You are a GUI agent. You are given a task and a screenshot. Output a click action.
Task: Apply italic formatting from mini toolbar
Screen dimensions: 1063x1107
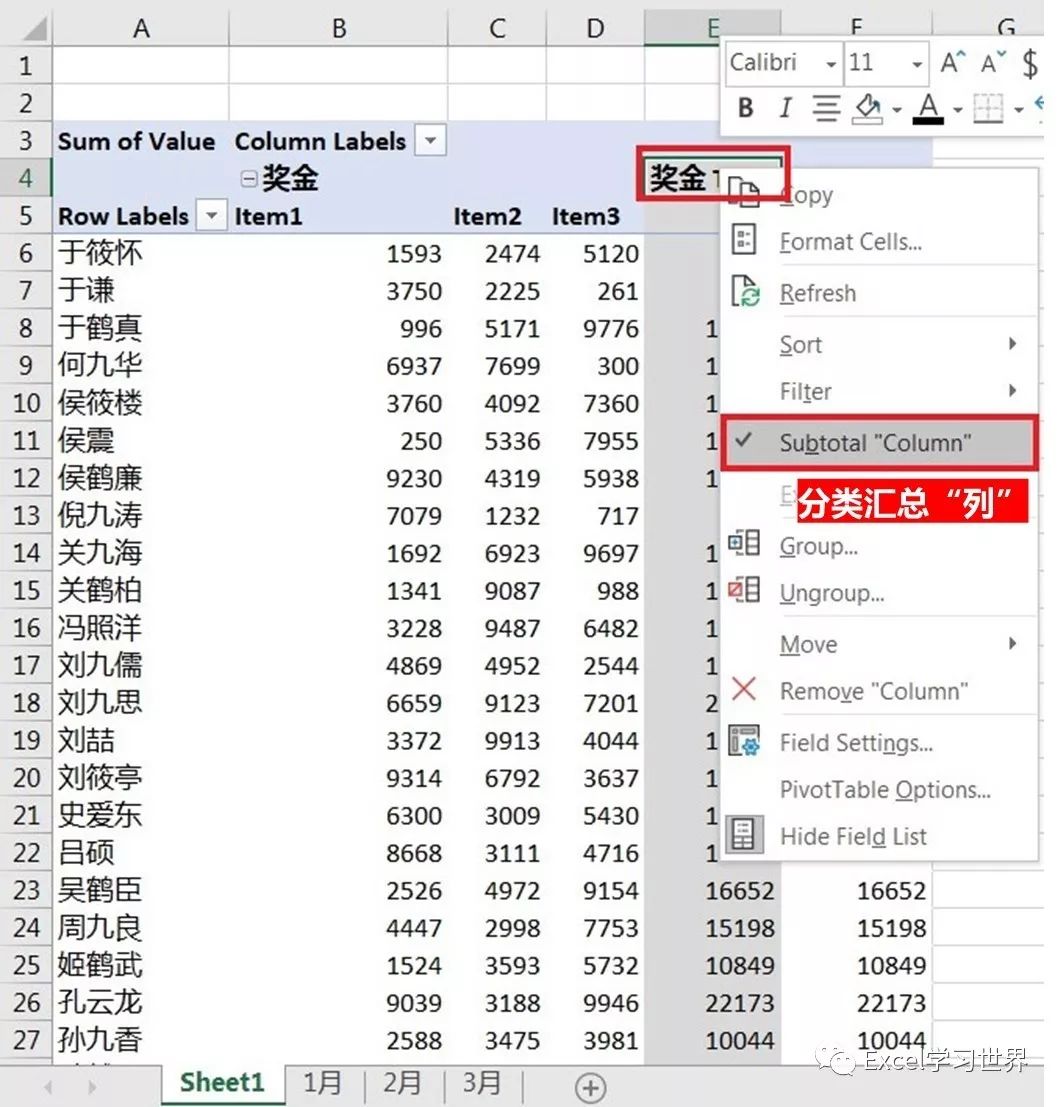coord(785,108)
